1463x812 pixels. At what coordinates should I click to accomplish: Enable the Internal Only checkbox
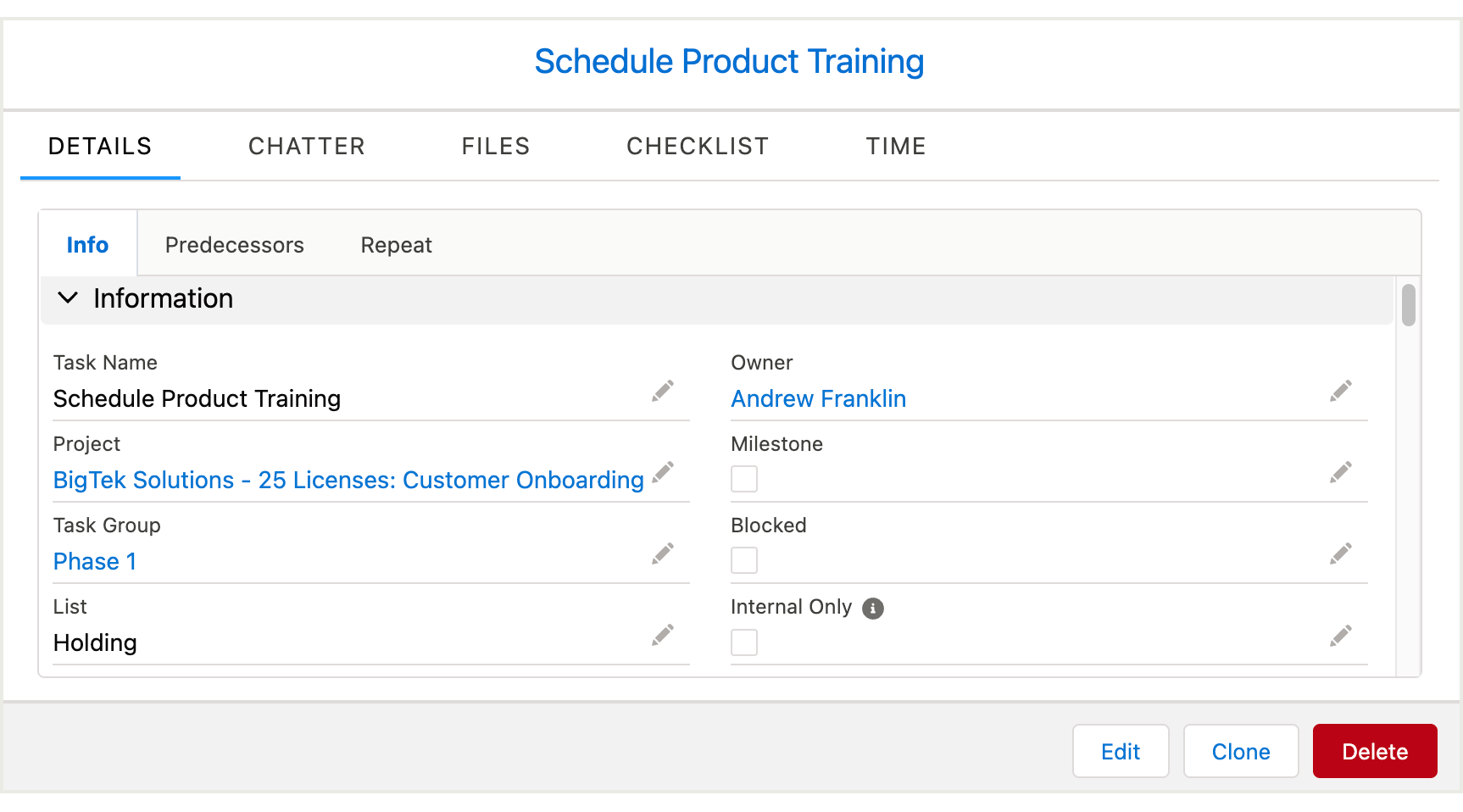(744, 642)
